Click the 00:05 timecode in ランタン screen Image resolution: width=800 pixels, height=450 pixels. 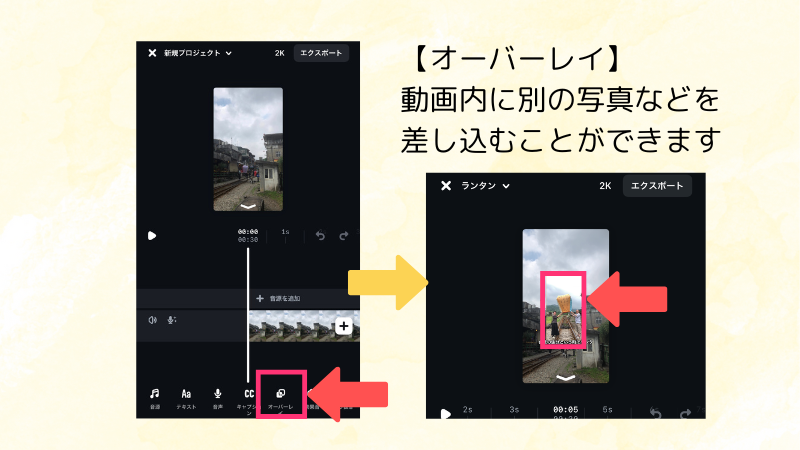(566, 410)
